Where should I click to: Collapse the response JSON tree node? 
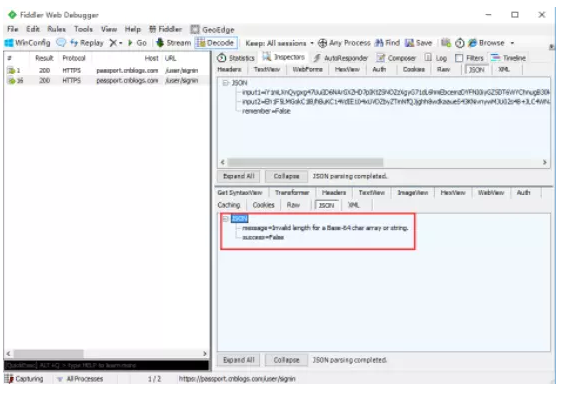point(226,219)
